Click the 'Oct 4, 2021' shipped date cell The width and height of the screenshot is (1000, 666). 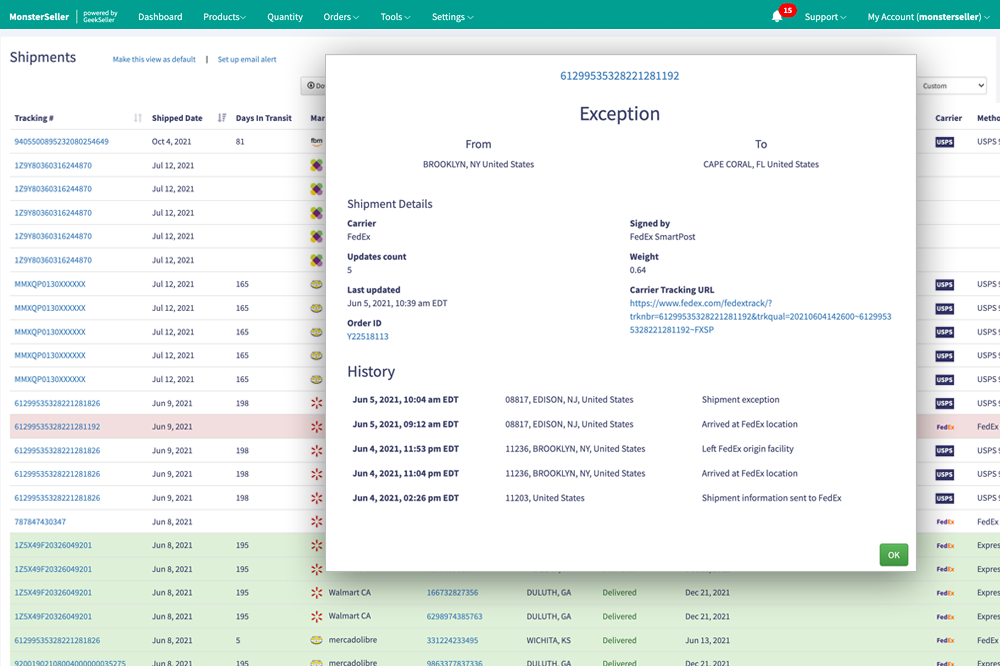[x=171, y=142]
